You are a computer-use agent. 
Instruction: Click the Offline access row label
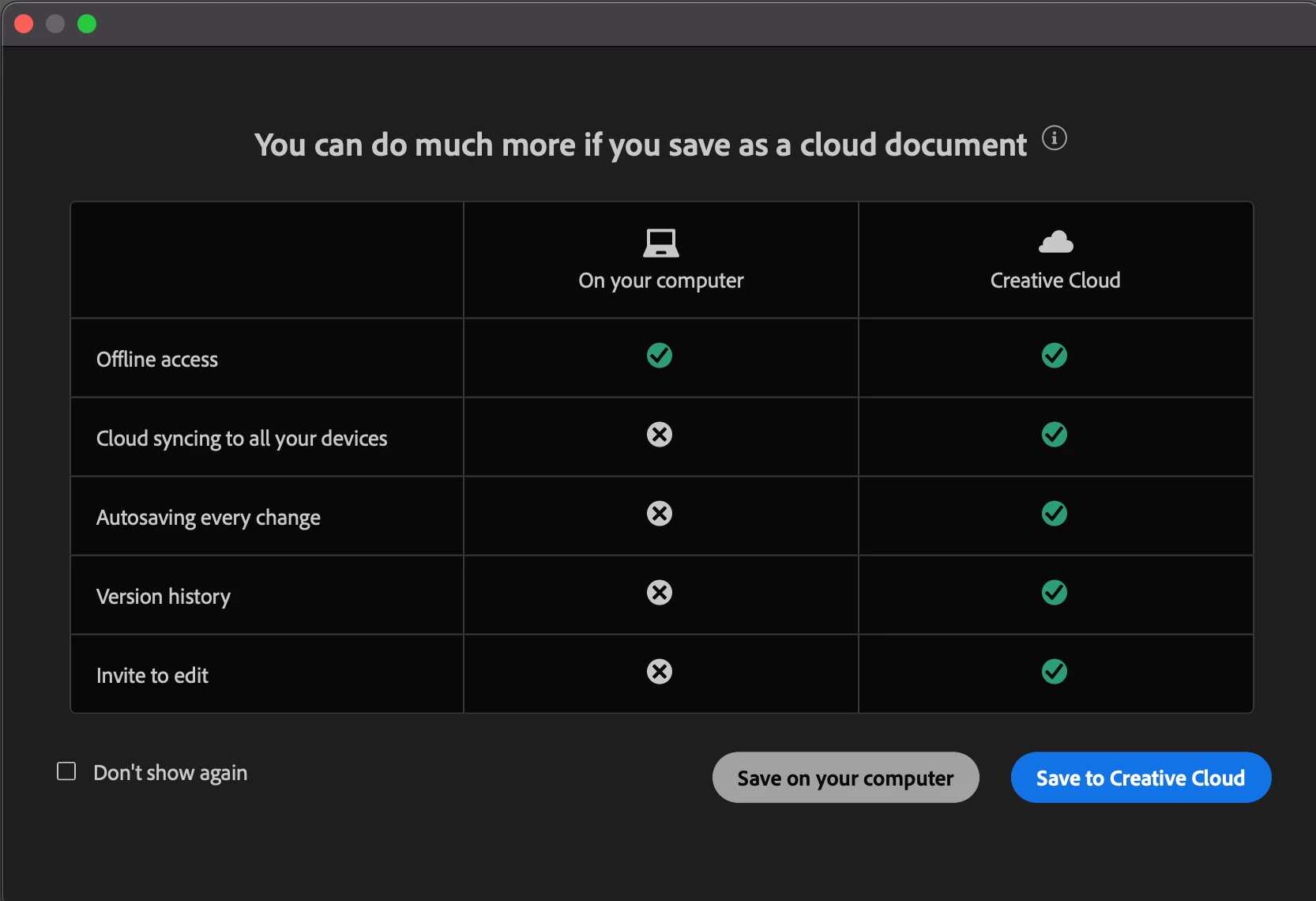click(x=157, y=360)
